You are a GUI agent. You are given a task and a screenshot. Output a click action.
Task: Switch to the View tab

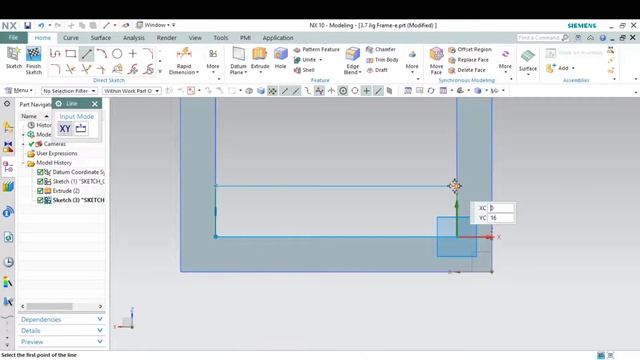[x=195, y=38]
